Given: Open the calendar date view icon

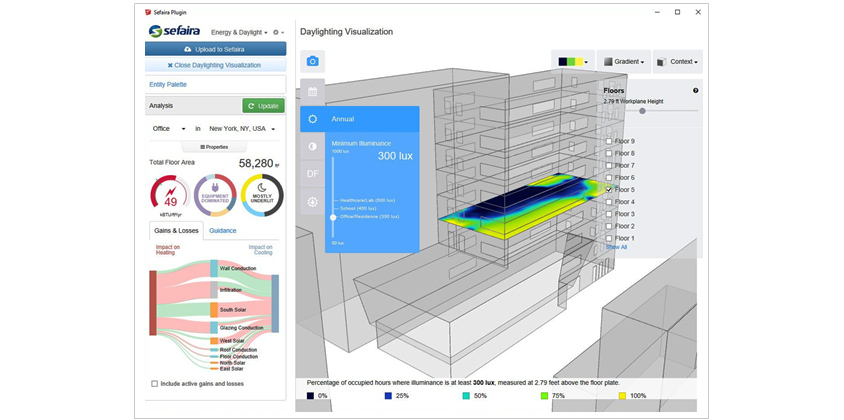Looking at the screenshot, I should click(x=313, y=91).
